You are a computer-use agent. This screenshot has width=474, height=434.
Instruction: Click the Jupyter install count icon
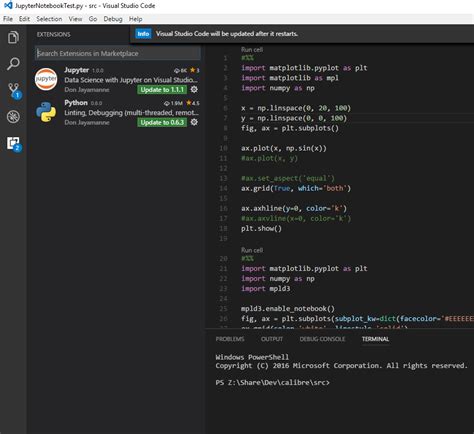click(x=177, y=71)
